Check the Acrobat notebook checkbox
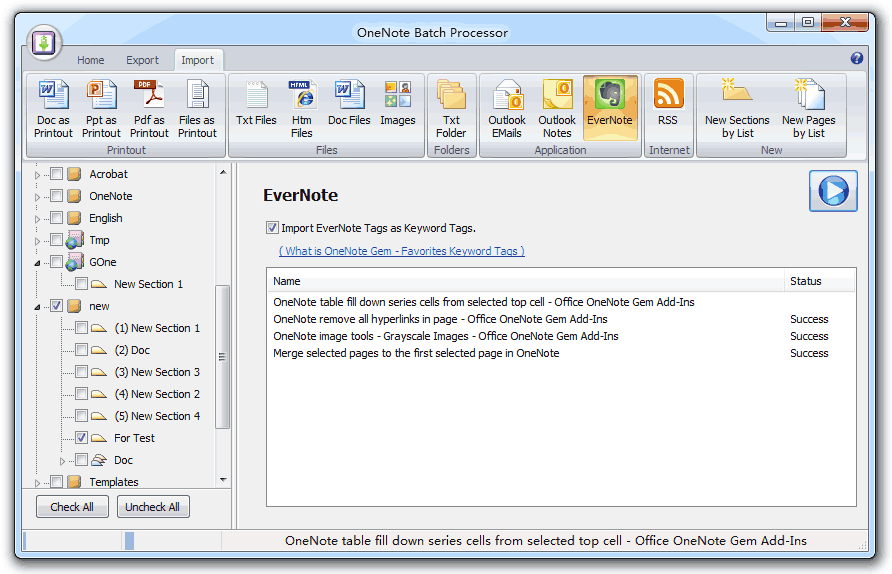The height and width of the screenshot is (574, 892). click(56, 174)
